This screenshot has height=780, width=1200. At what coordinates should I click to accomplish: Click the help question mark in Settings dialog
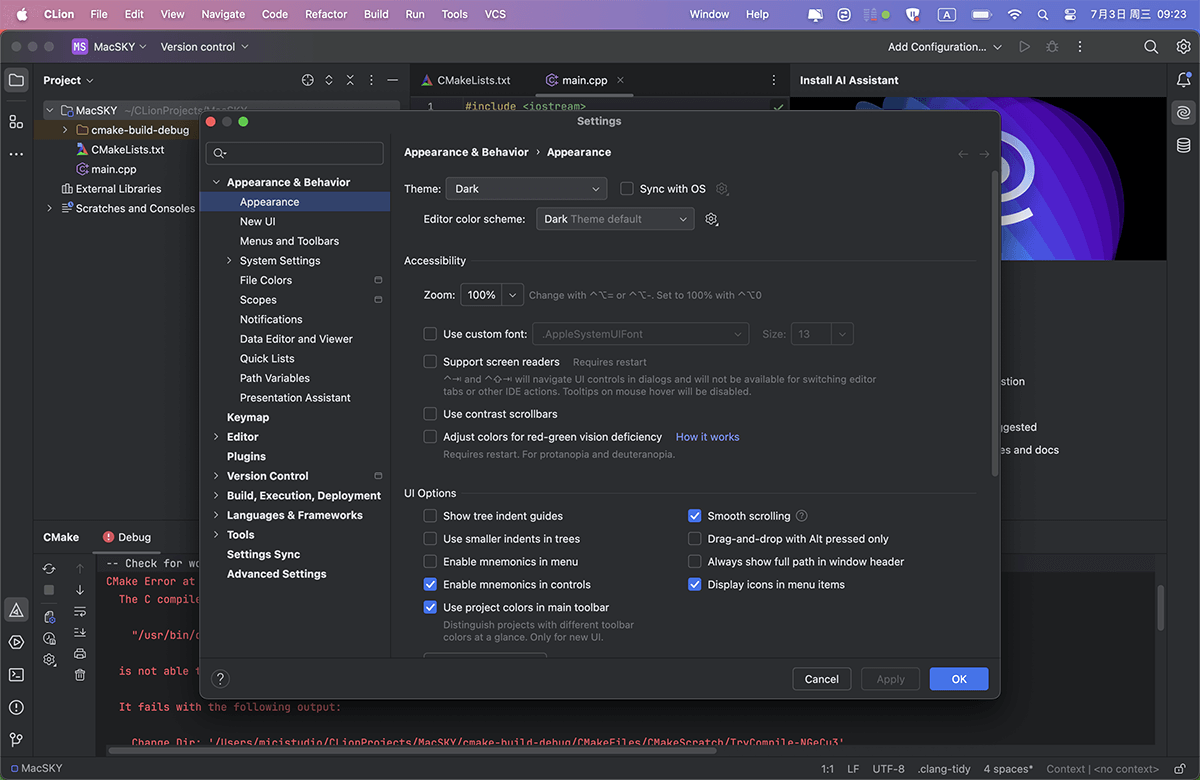point(221,679)
